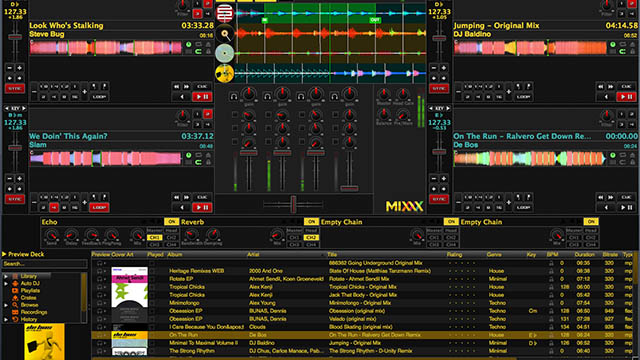Disable CH2 routing for Reverb
640x360 pixels.
click(311, 238)
